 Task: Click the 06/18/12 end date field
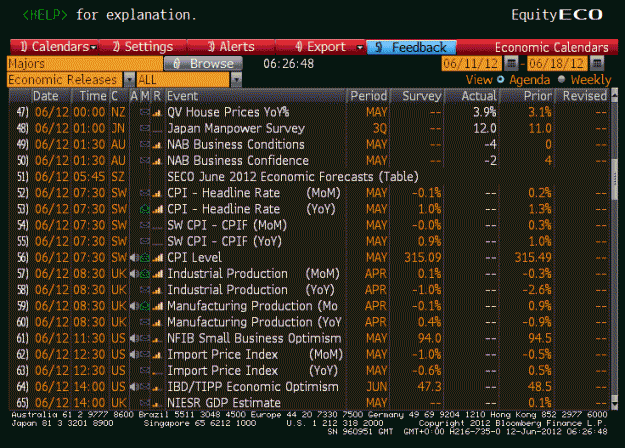(557, 63)
